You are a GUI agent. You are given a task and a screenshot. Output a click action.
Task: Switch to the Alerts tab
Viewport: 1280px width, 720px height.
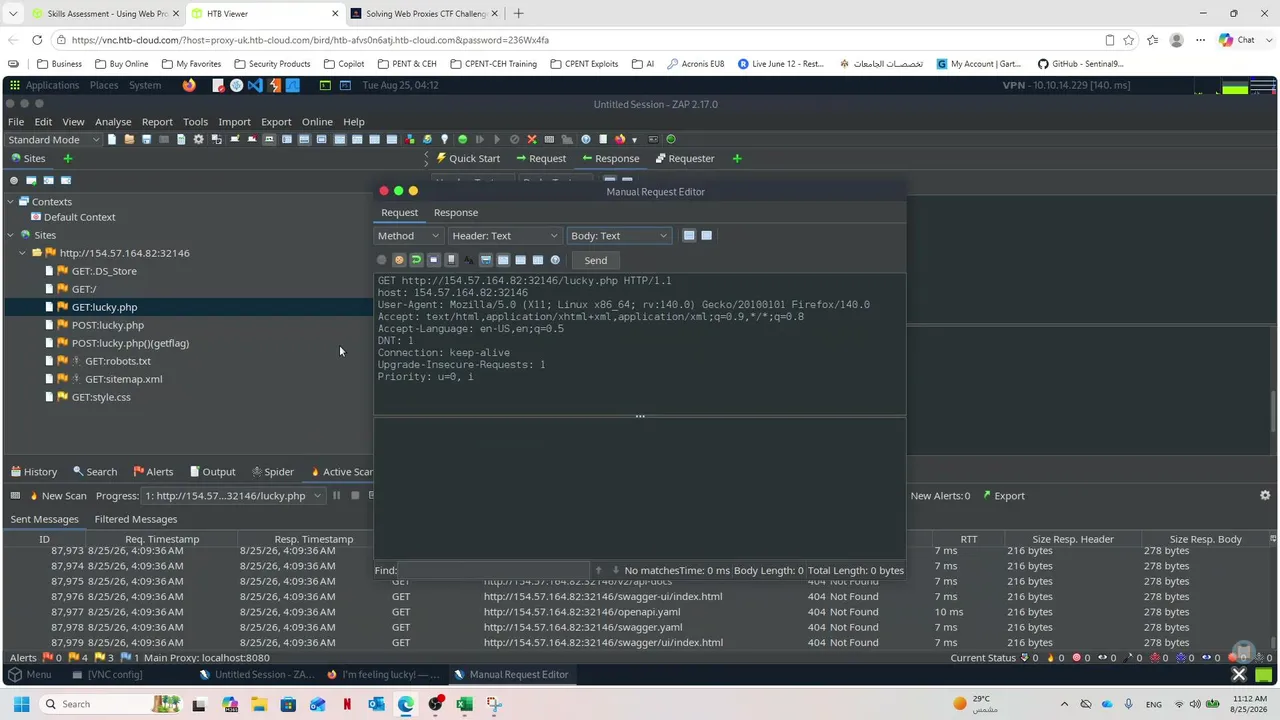point(153,472)
